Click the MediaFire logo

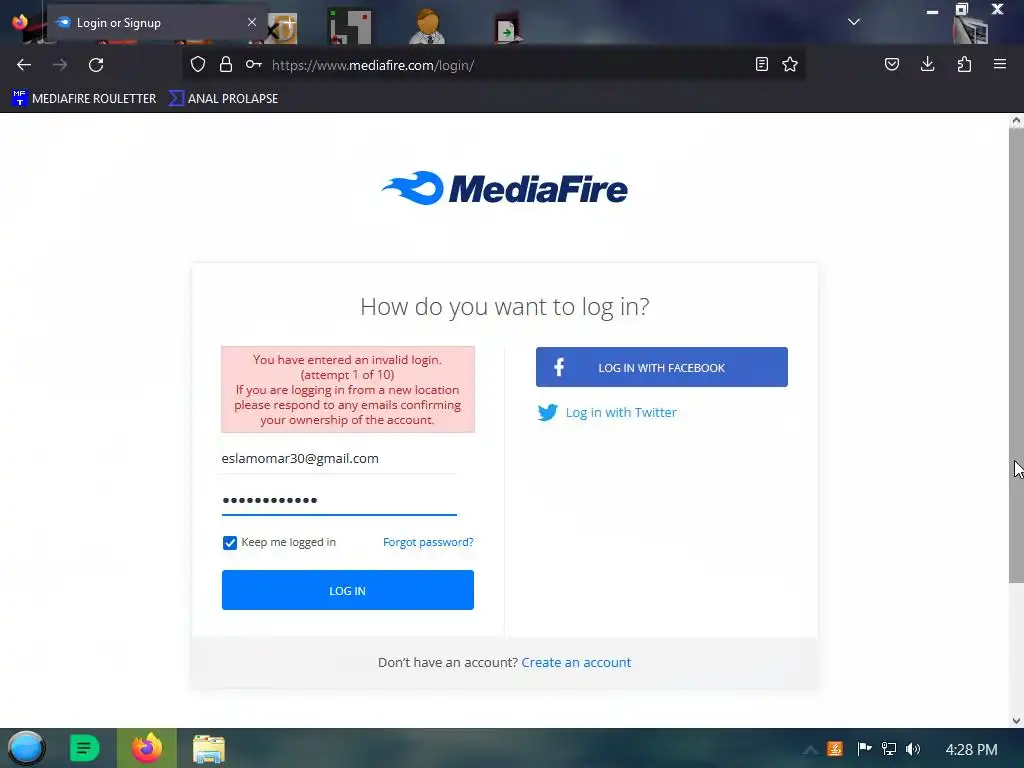click(505, 189)
